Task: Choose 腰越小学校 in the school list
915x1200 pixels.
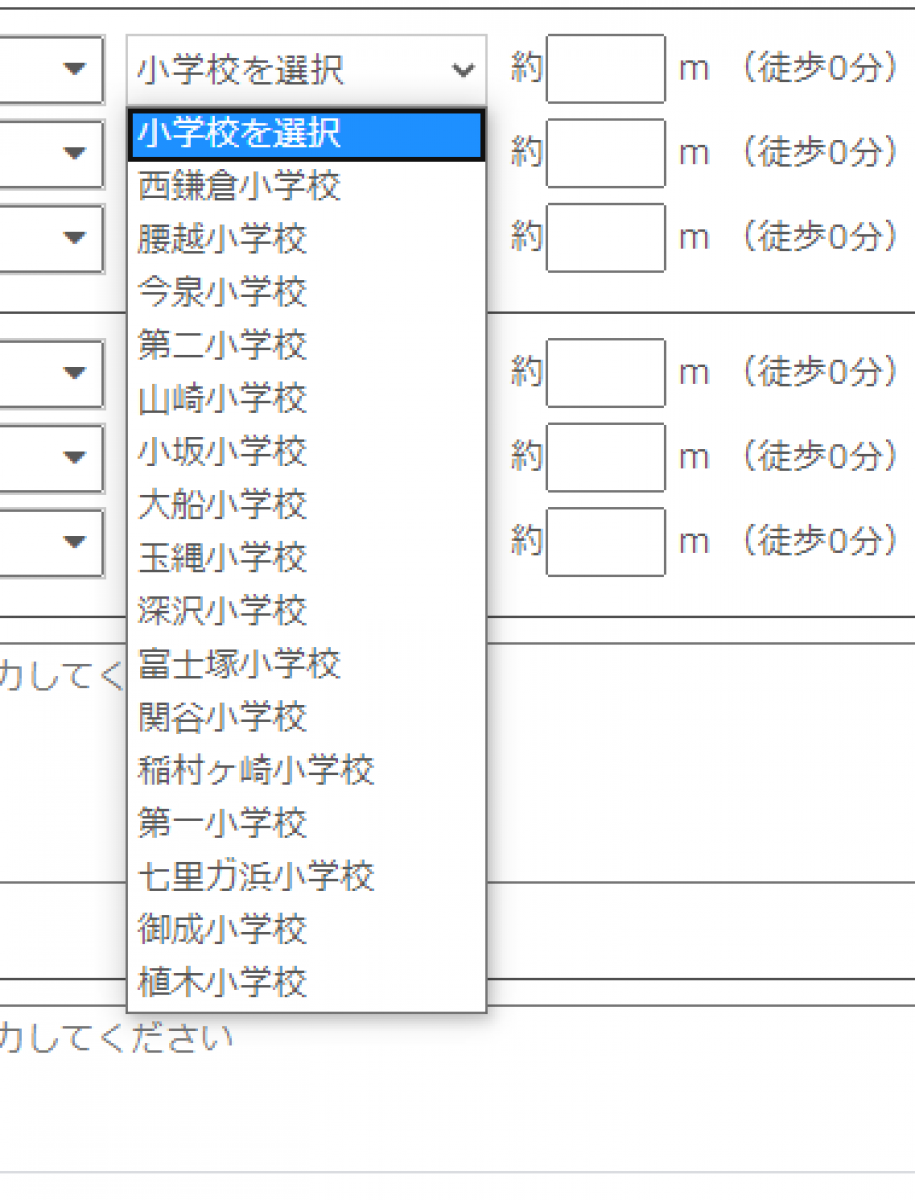Action: (x=223, y=239)
